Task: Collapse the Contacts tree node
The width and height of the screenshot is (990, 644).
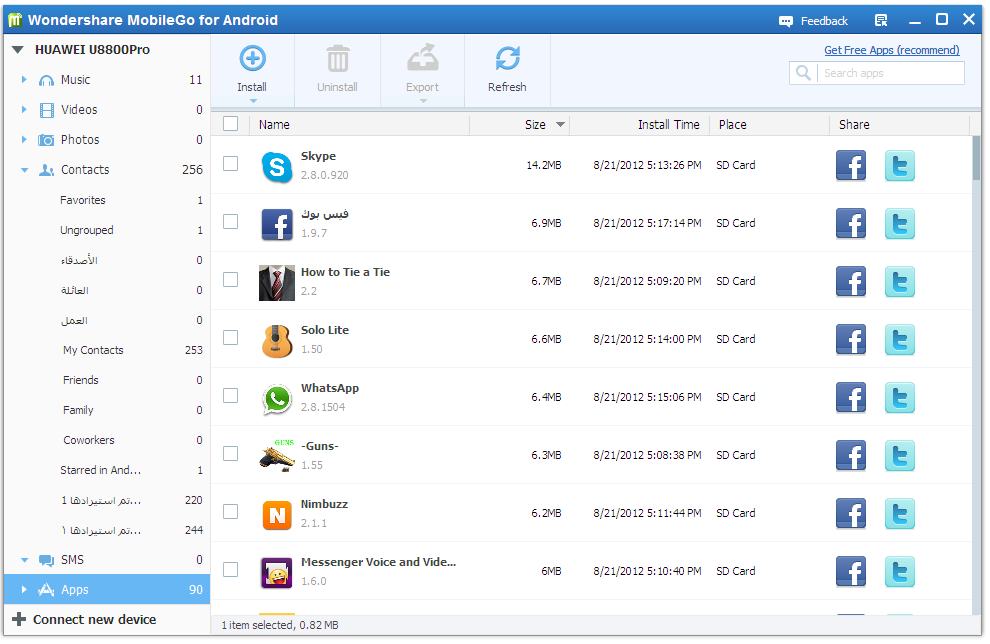Action: [25, 170]
